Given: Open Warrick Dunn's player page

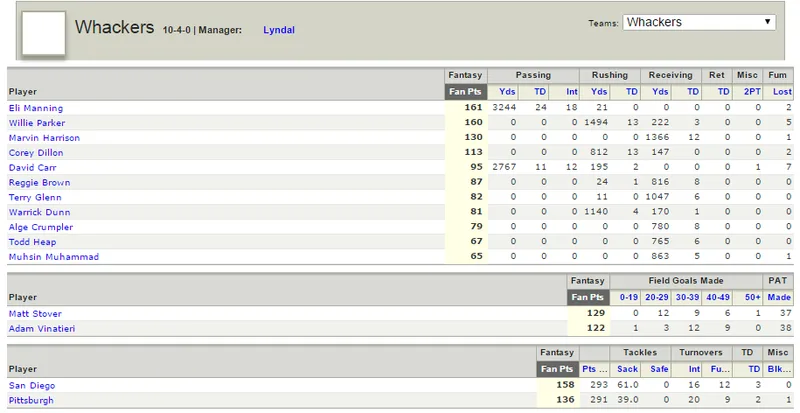Looking at the screenshot, I should point(39,212).
